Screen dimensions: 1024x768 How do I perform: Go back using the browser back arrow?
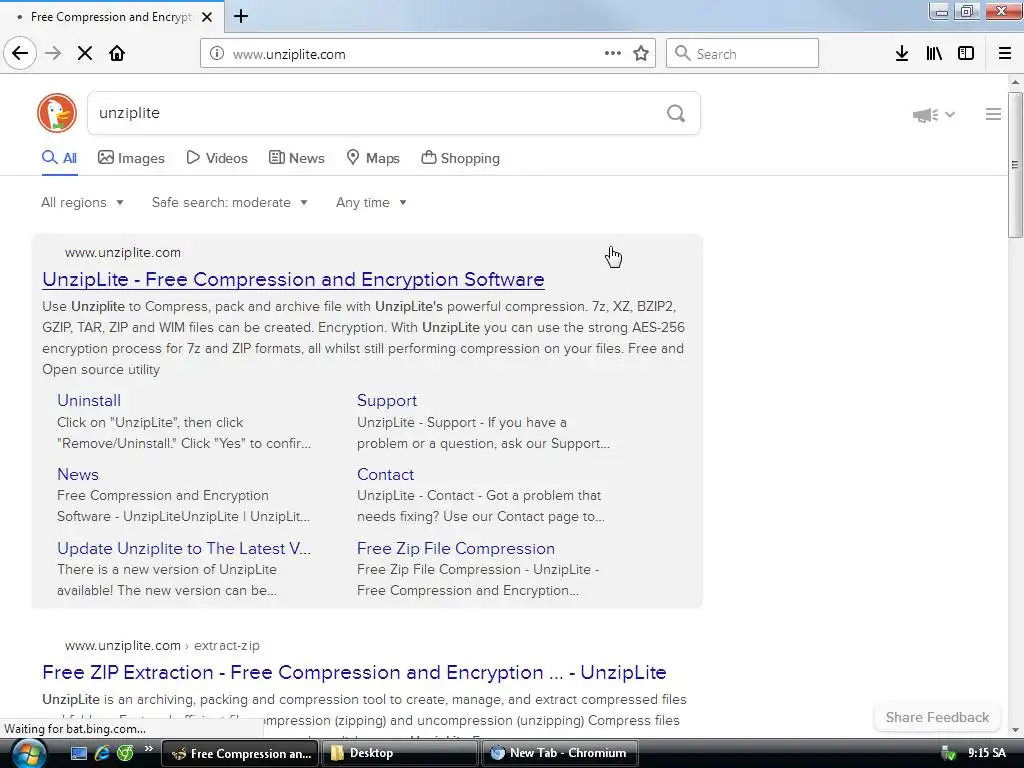tap(20, 53)
